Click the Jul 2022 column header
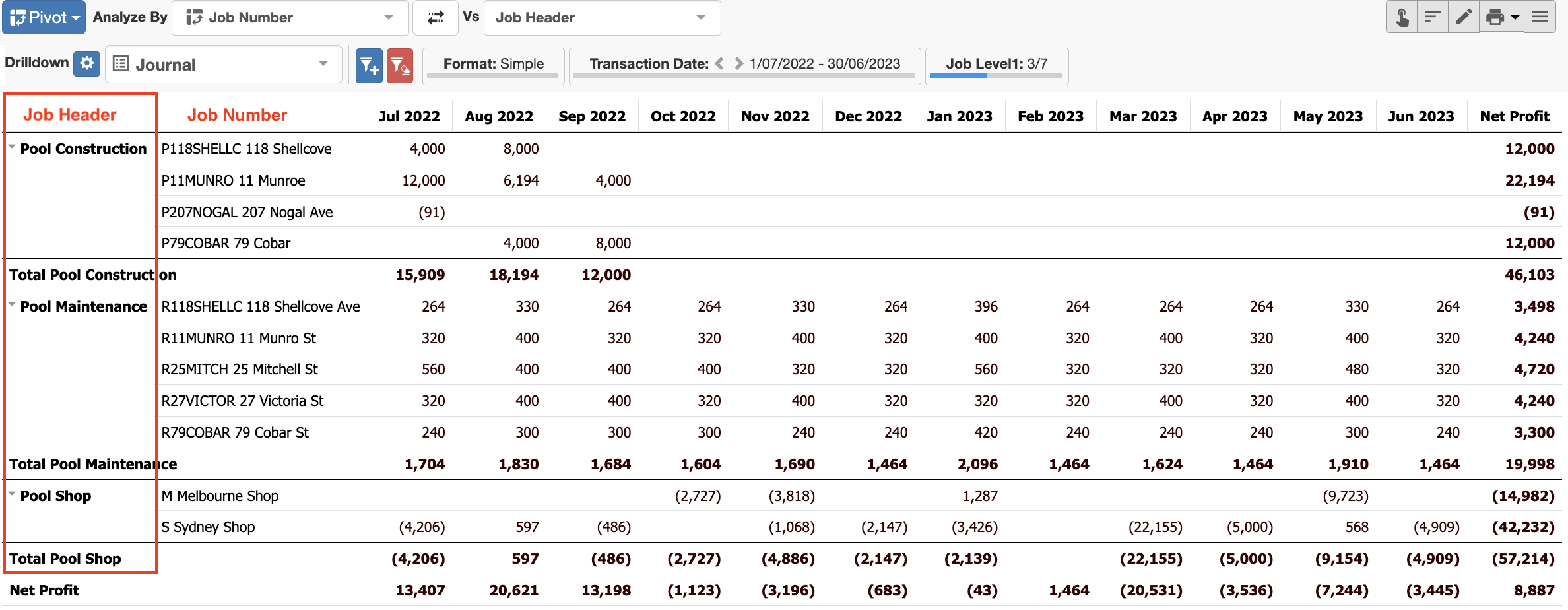Screen dimensions: 1568x610 coord(409,116)
